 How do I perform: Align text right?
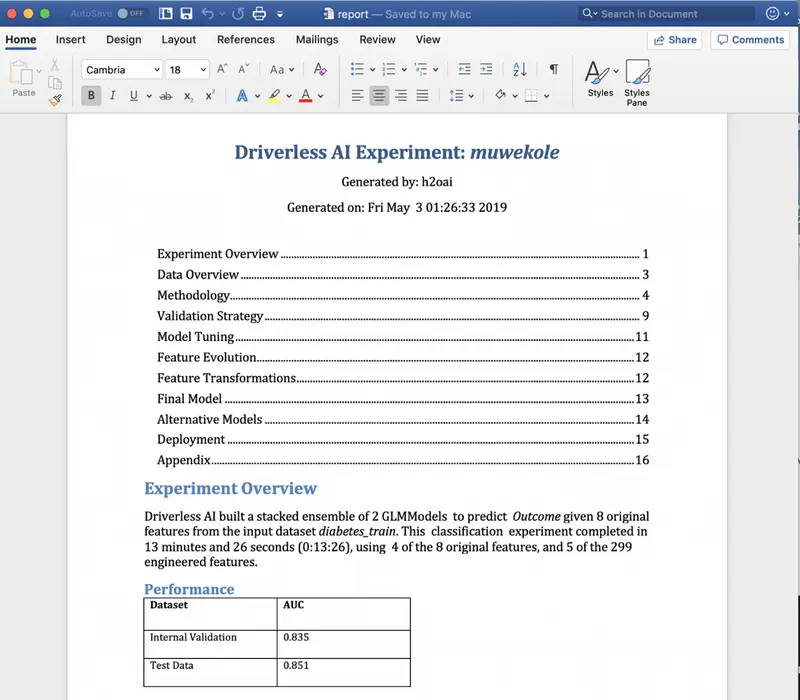[401, 96]
